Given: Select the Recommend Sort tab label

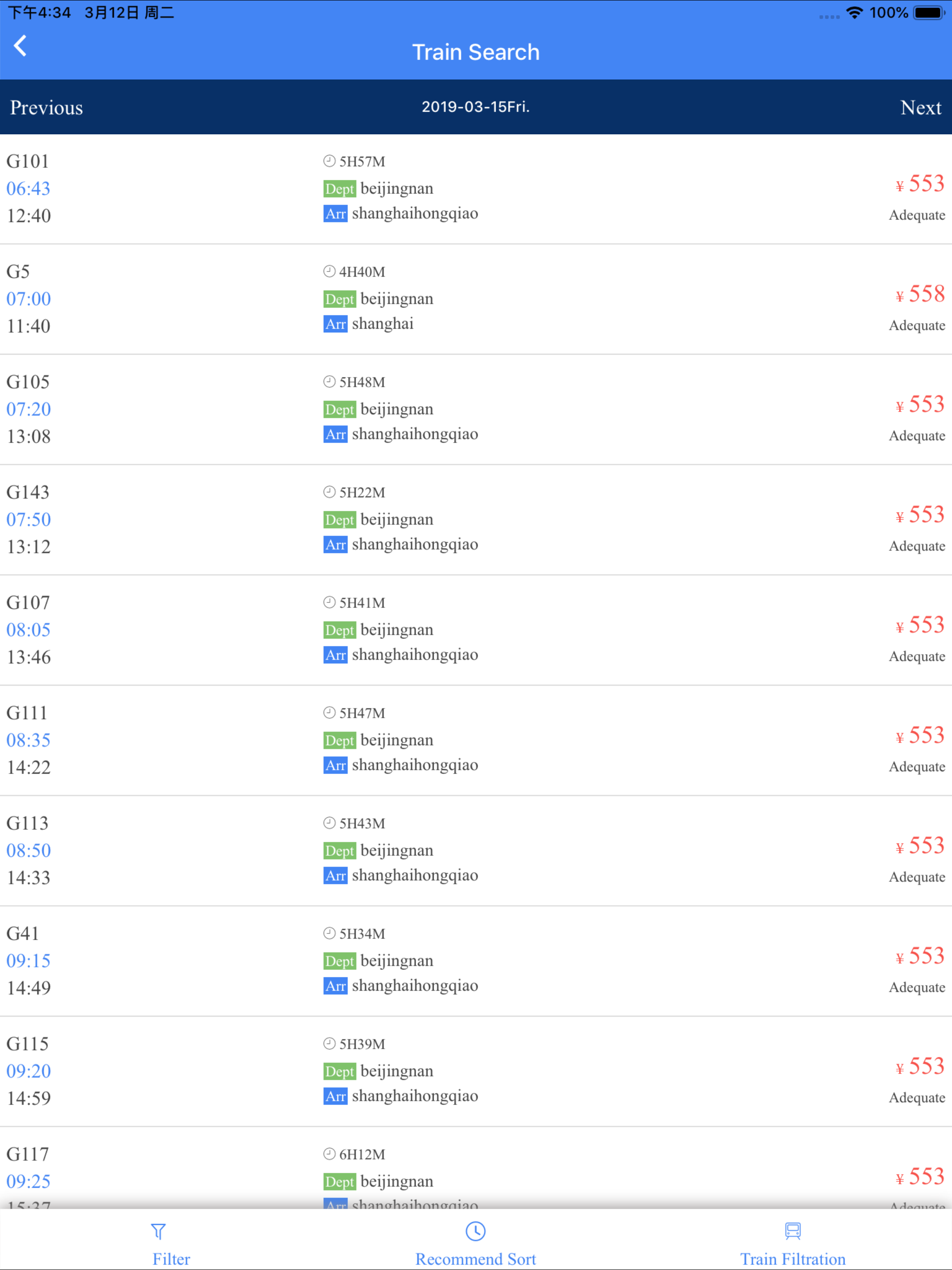Looking at the screenshot, I should click(476, 1258).
